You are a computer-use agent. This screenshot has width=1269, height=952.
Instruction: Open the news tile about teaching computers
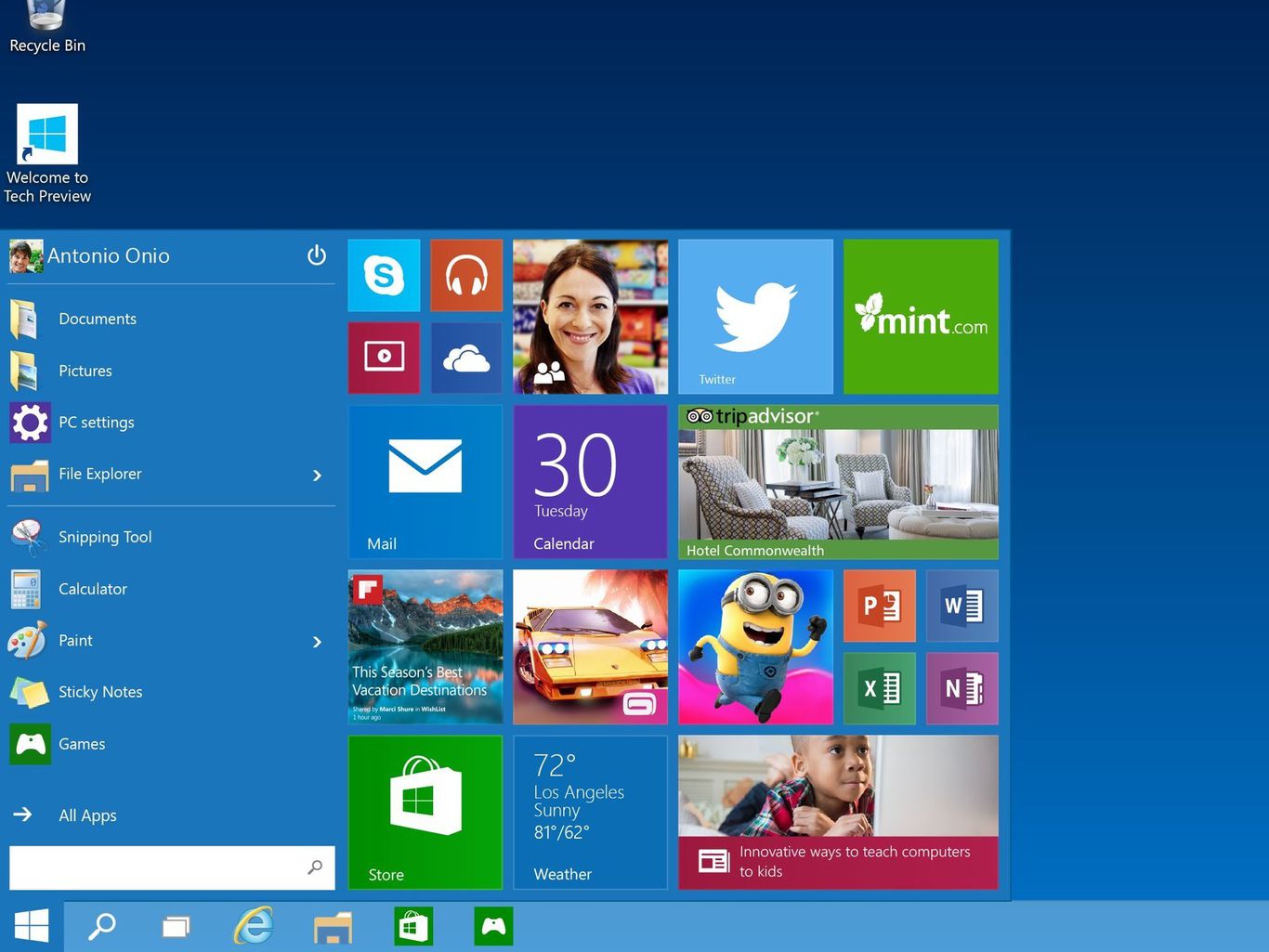(x=838, y=813)
